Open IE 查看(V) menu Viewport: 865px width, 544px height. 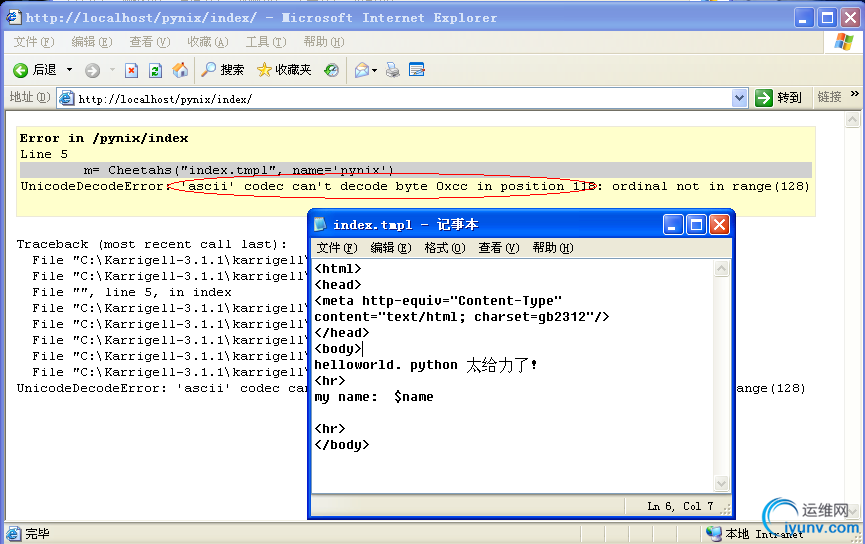(149, 42)
